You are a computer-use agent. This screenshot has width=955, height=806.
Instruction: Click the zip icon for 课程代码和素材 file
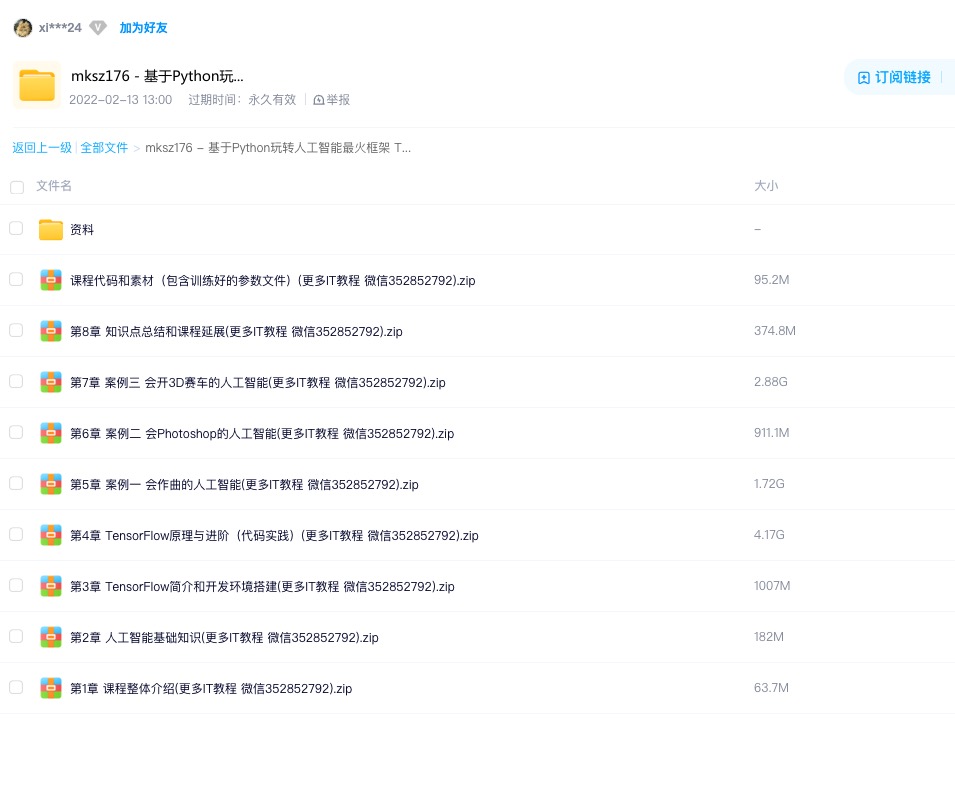tap(51, 280)
